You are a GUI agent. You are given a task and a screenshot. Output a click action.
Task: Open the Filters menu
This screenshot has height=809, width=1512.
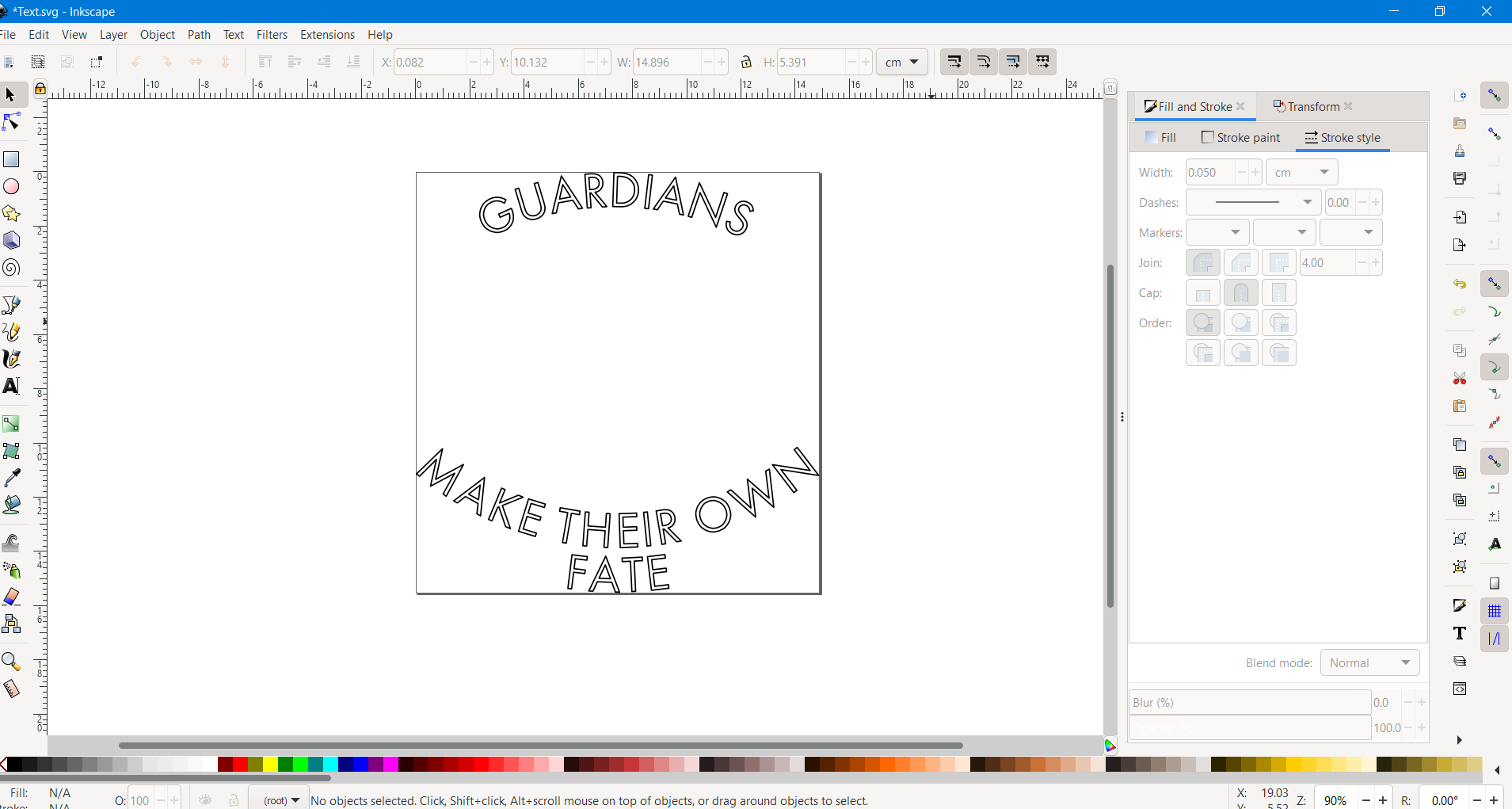coord(272,34)
